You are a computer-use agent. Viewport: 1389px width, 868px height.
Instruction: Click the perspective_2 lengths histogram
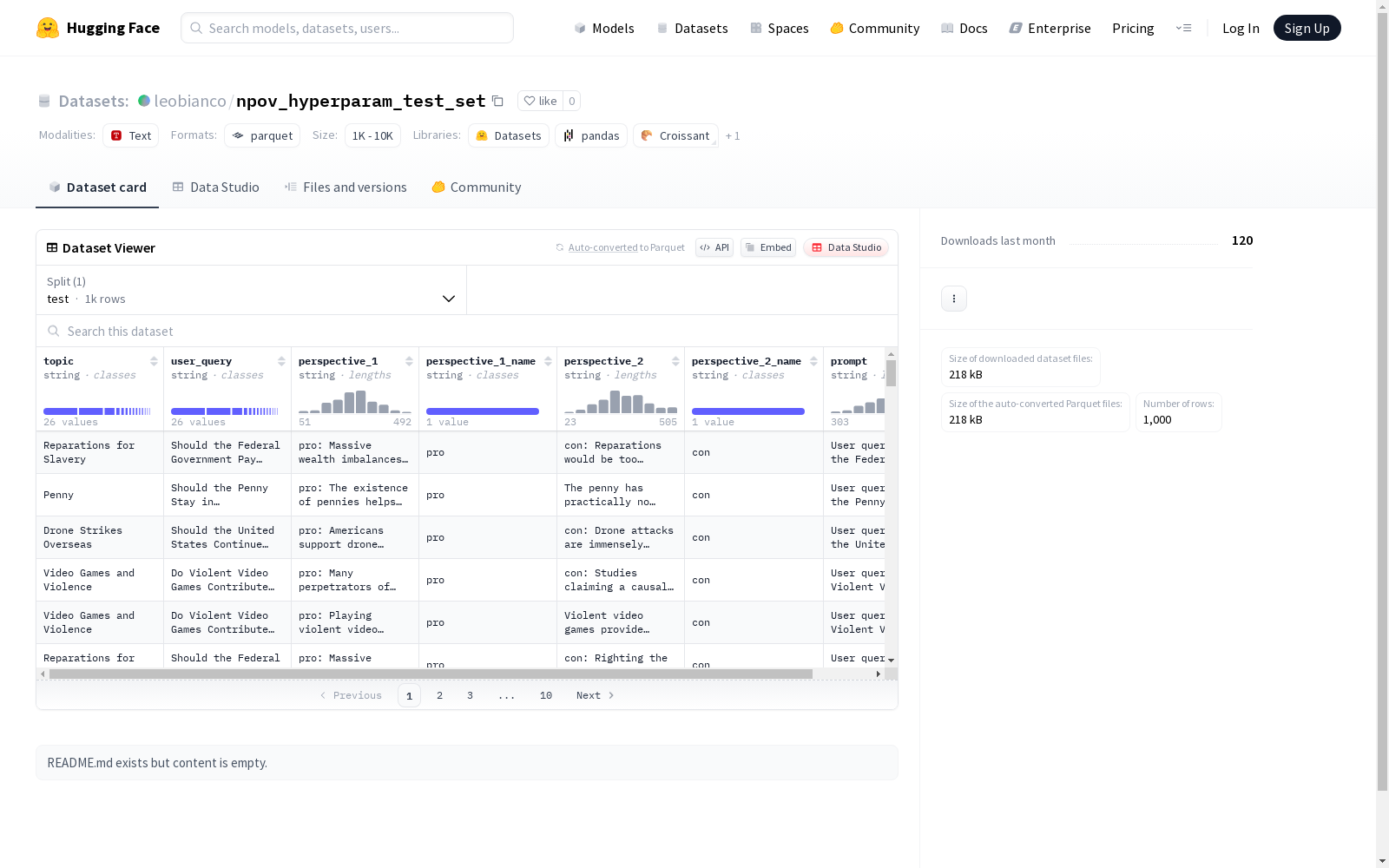[x=621, y=402]
